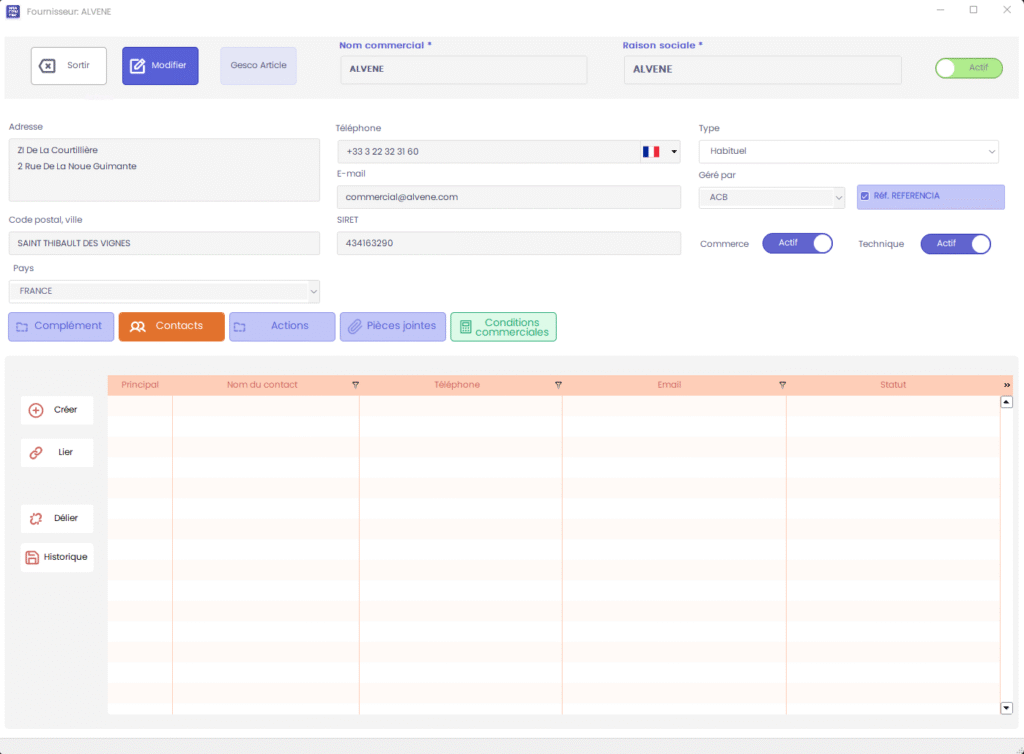
Task: Click the Créer plus circle icon
Action: click(36, 410)
